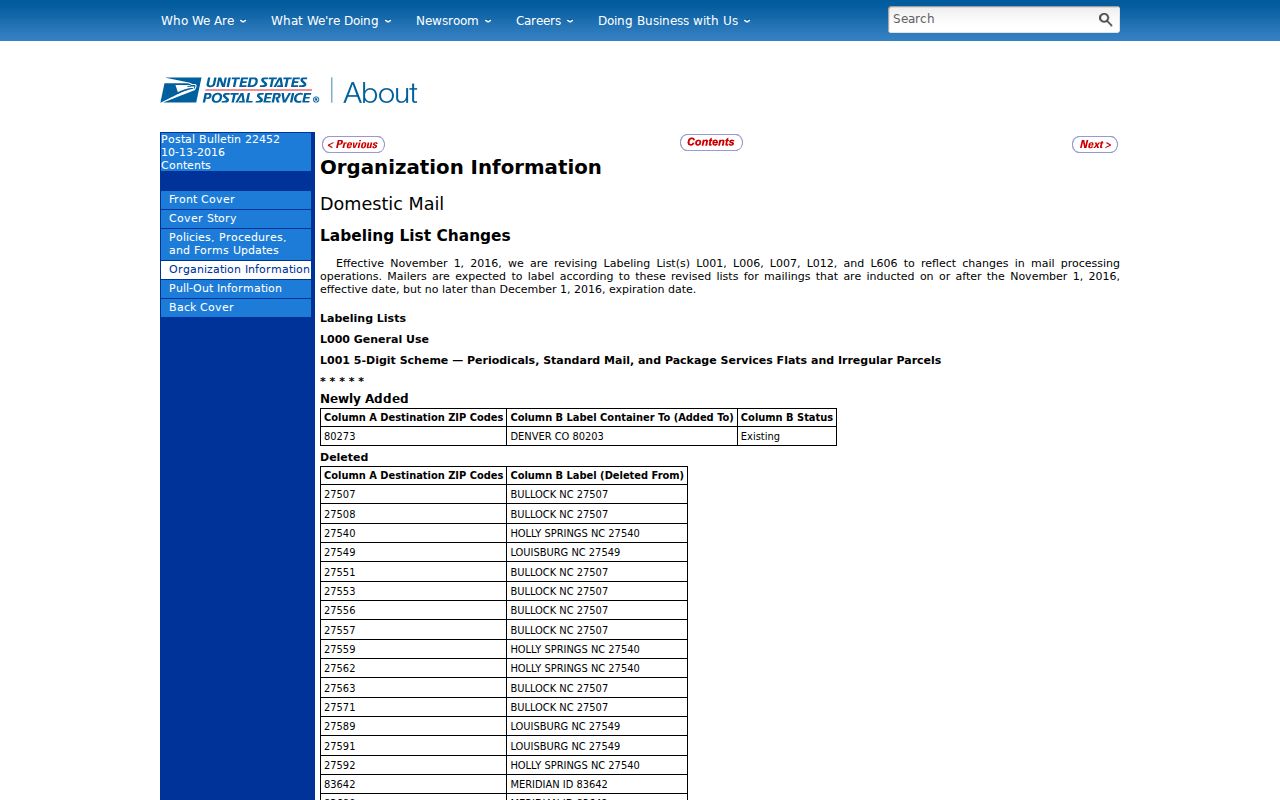
Task: Click ZIP code cell 27589
Action: tap(413, 726)
